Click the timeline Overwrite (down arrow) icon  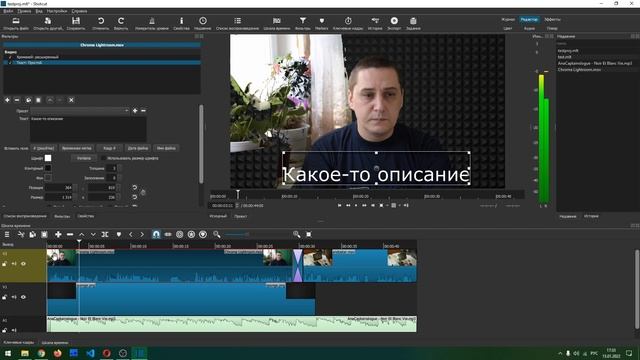click(x=93, y=234)
